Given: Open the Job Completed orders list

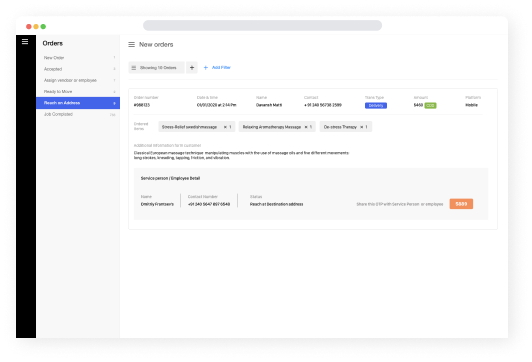Looking at the screenshot, I should pos(78,114).
